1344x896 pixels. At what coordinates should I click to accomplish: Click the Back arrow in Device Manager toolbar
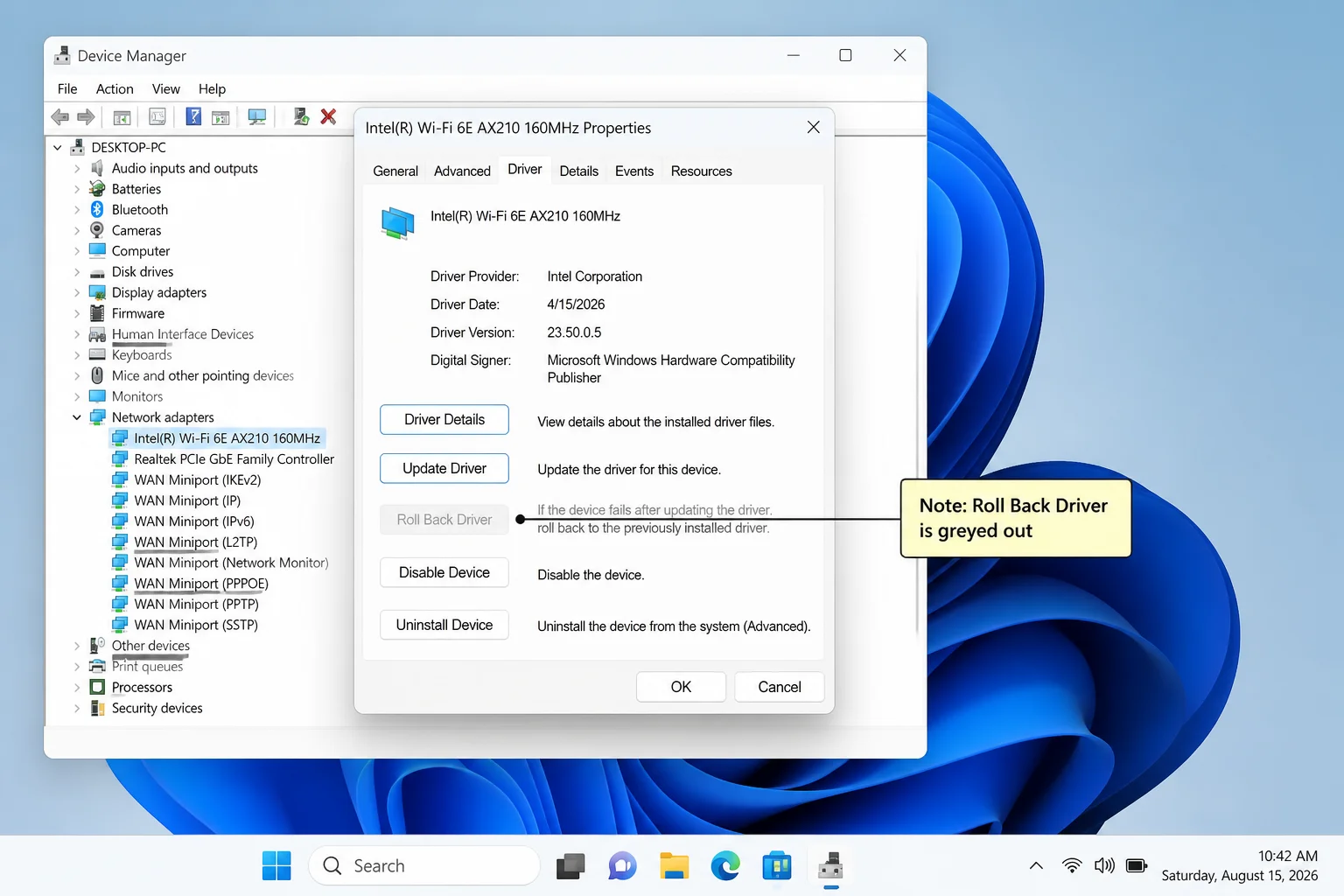pyautogui.click(x=60, y=116)
